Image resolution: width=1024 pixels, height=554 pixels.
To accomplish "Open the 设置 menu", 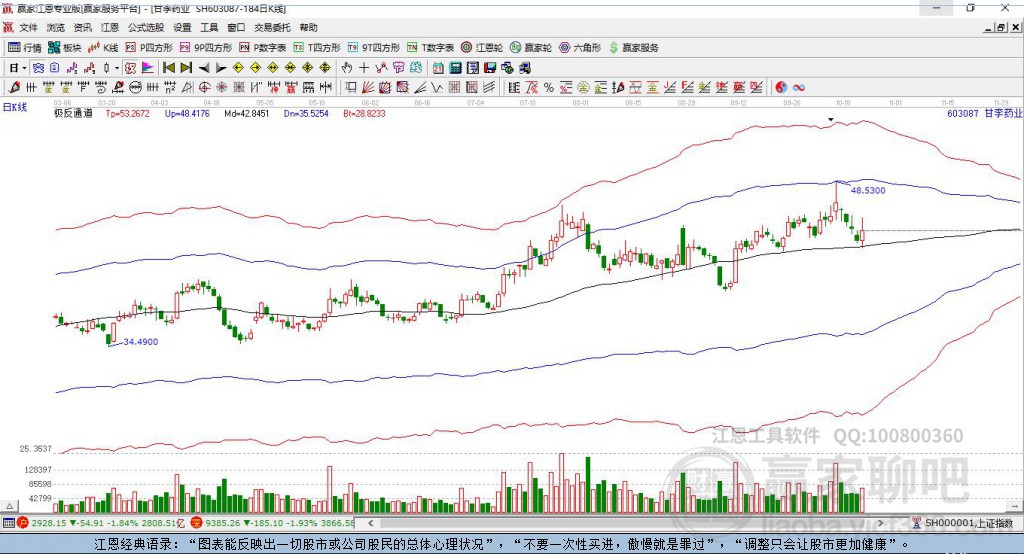I will [182, 27].
